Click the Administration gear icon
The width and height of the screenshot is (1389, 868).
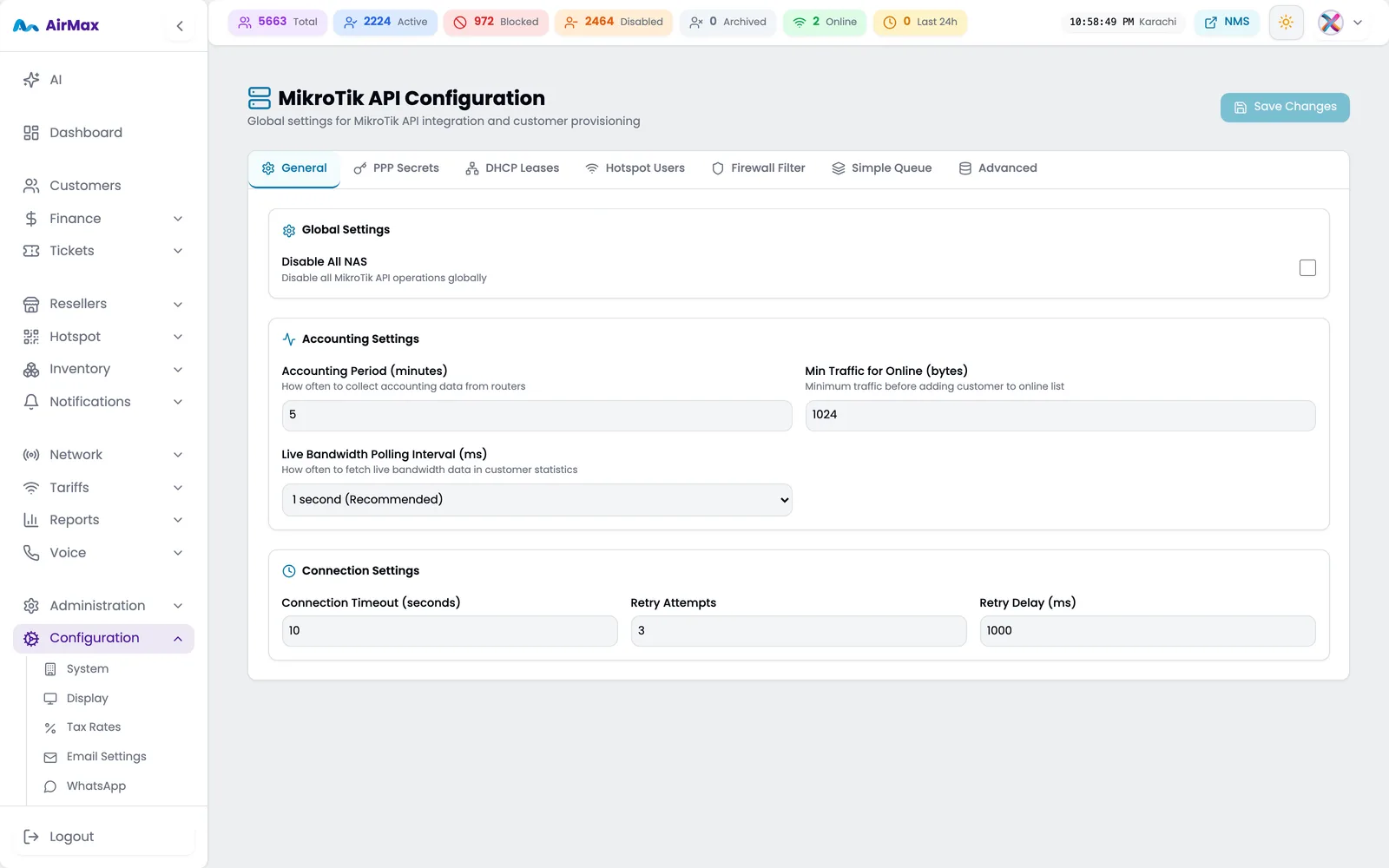click(31, 606)
